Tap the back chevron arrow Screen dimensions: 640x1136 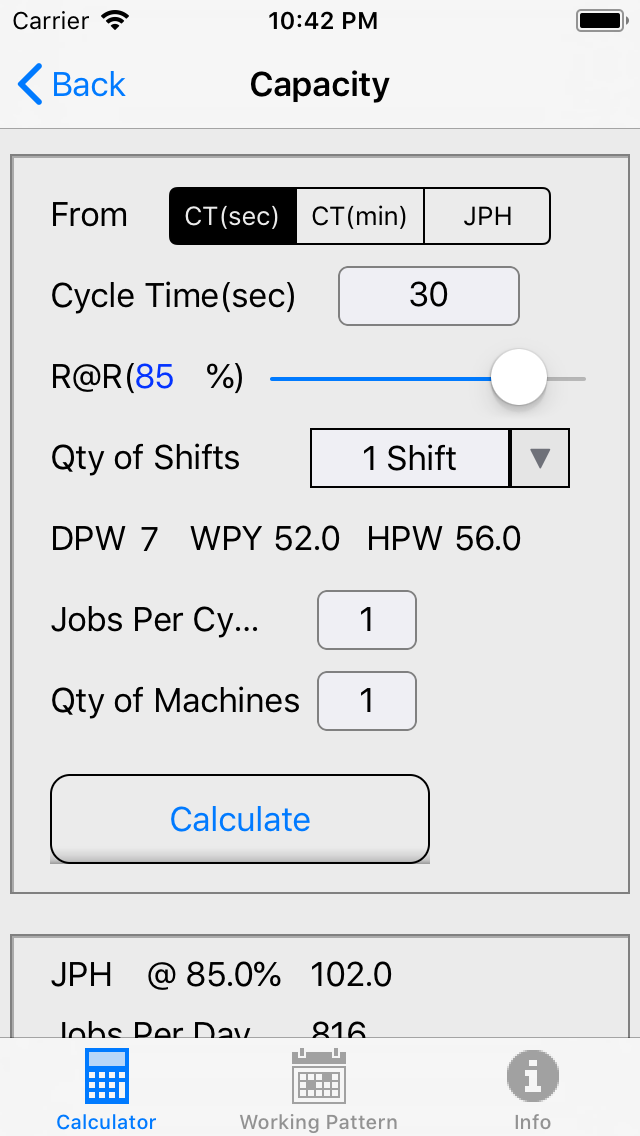coord(28,84)
